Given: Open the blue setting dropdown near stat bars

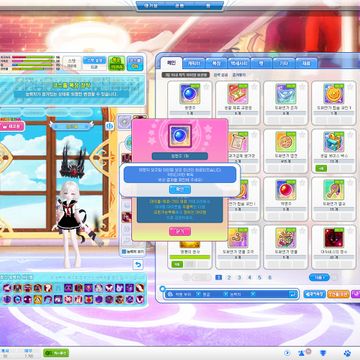Looking at the screenshot, I should pyautogui.click(x=94, y=60).
